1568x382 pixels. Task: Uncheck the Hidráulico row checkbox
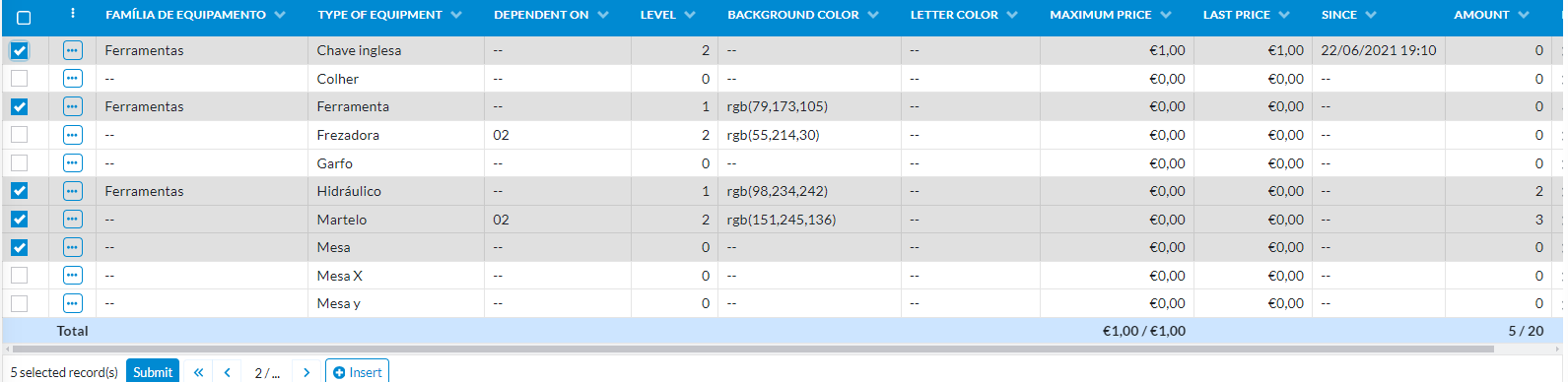click(20, 191)
